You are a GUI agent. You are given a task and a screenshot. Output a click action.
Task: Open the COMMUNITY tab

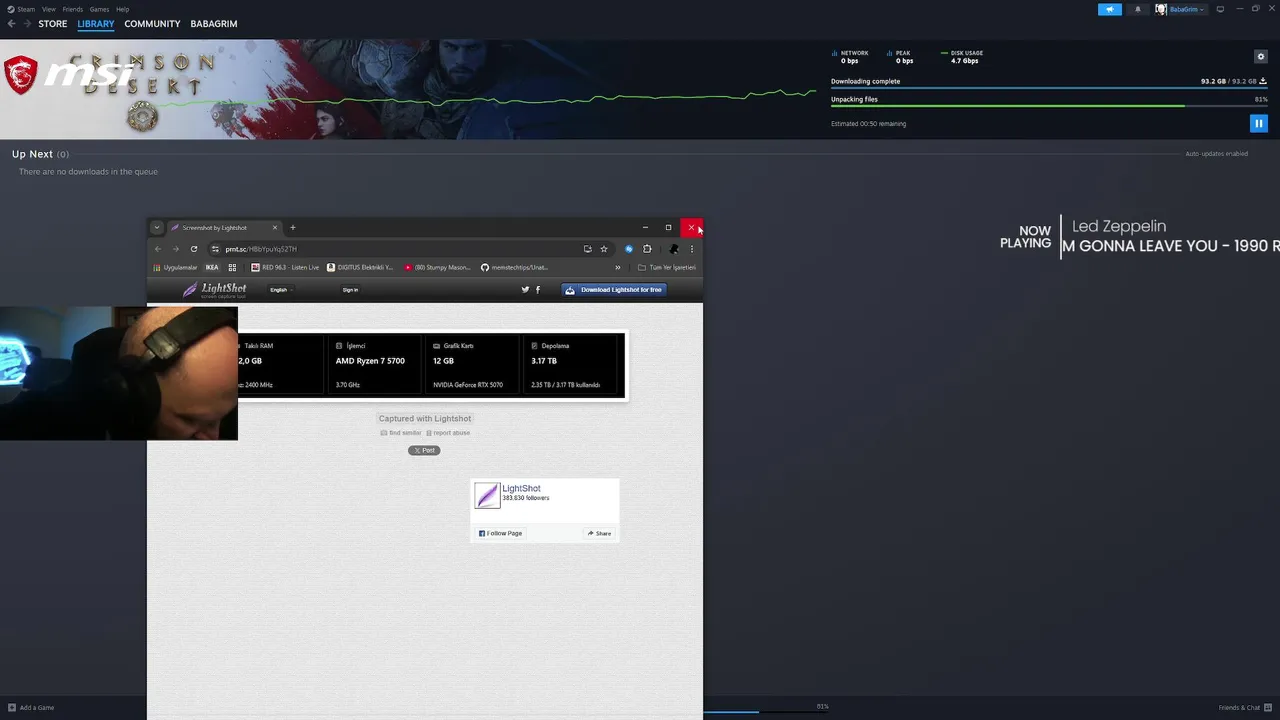pos(152,24)
